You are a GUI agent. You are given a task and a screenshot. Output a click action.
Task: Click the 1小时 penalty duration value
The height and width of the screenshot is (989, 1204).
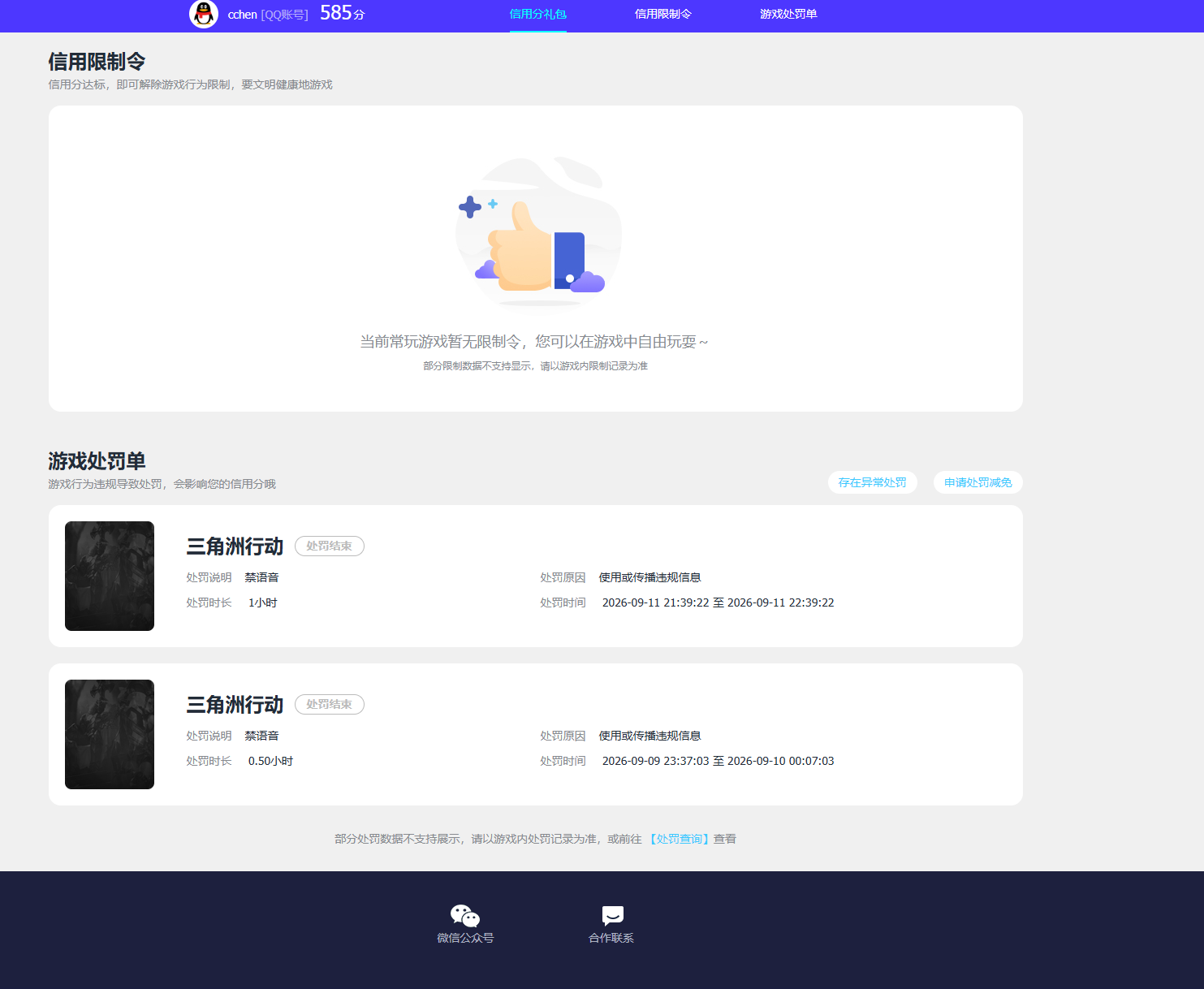[263, 602]
